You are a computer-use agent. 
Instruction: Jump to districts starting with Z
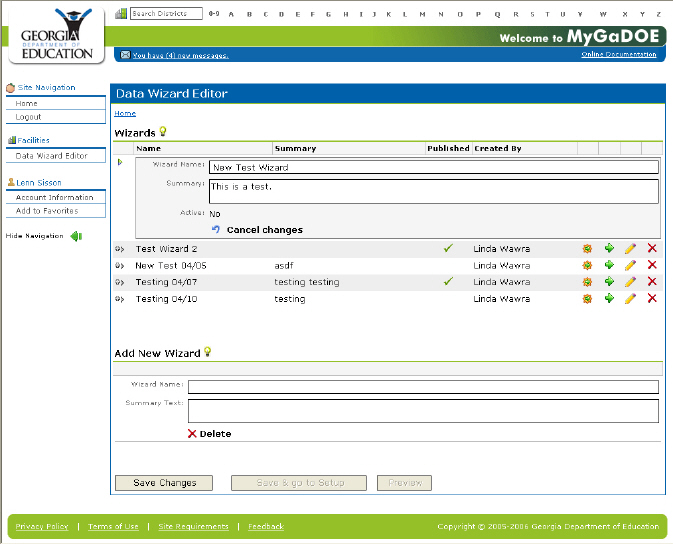pos(658,14)
